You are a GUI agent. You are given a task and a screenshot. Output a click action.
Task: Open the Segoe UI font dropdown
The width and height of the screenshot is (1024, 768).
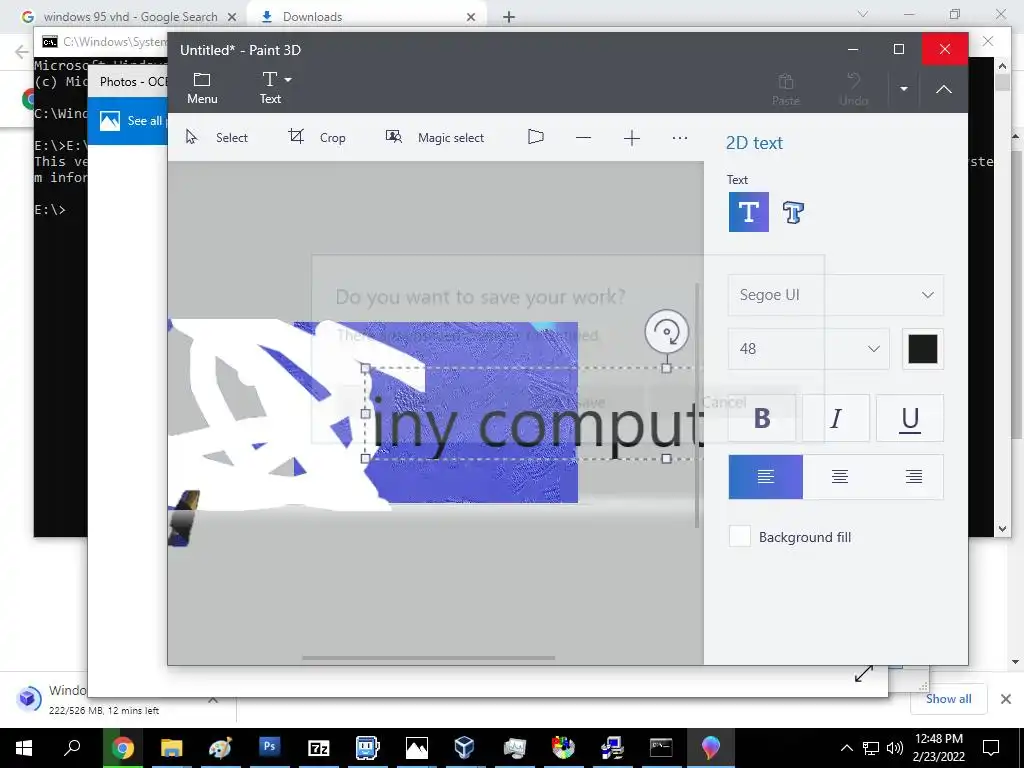point(835,295)
